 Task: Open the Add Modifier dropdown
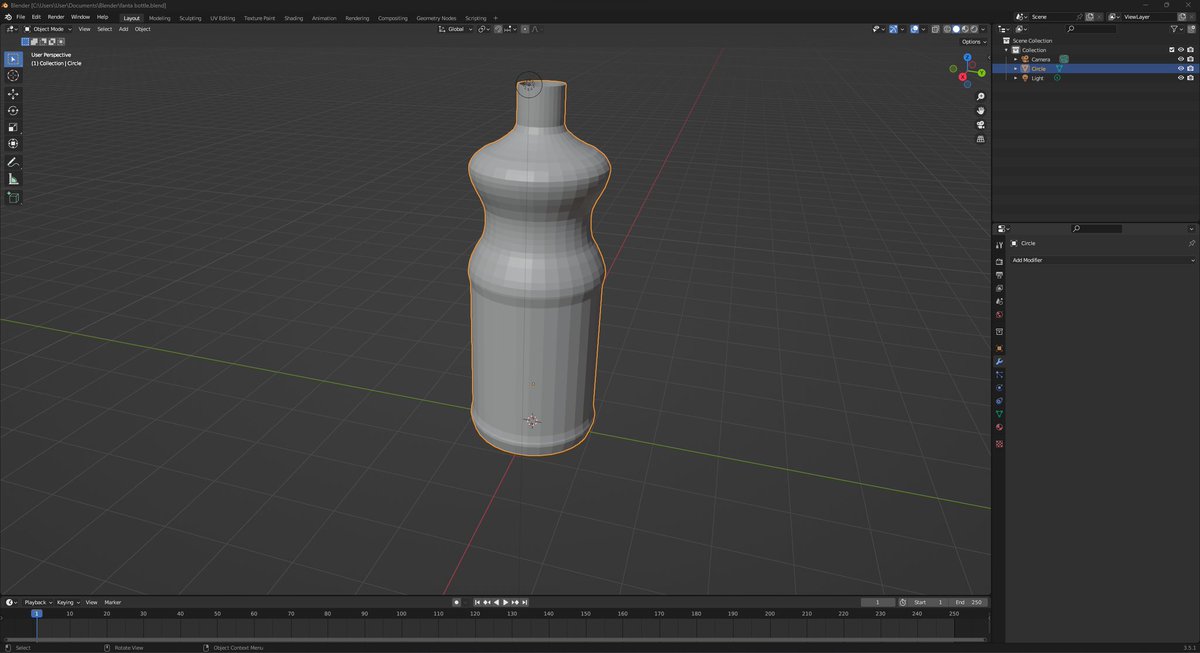[1100, 260]
